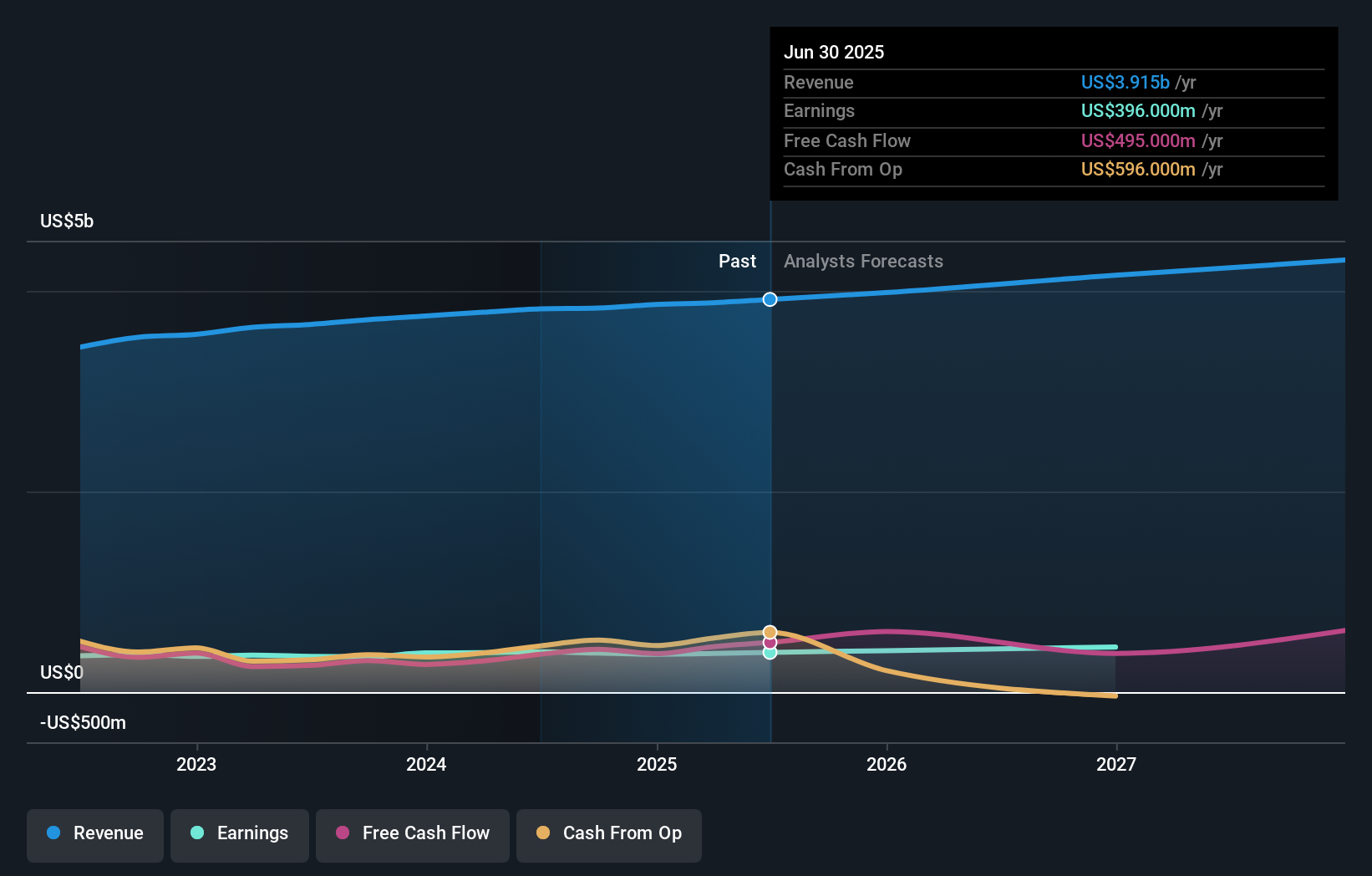Click the orange Cash From Op data point
This screenshot has height=876, width=1372.
coord(770,632)
